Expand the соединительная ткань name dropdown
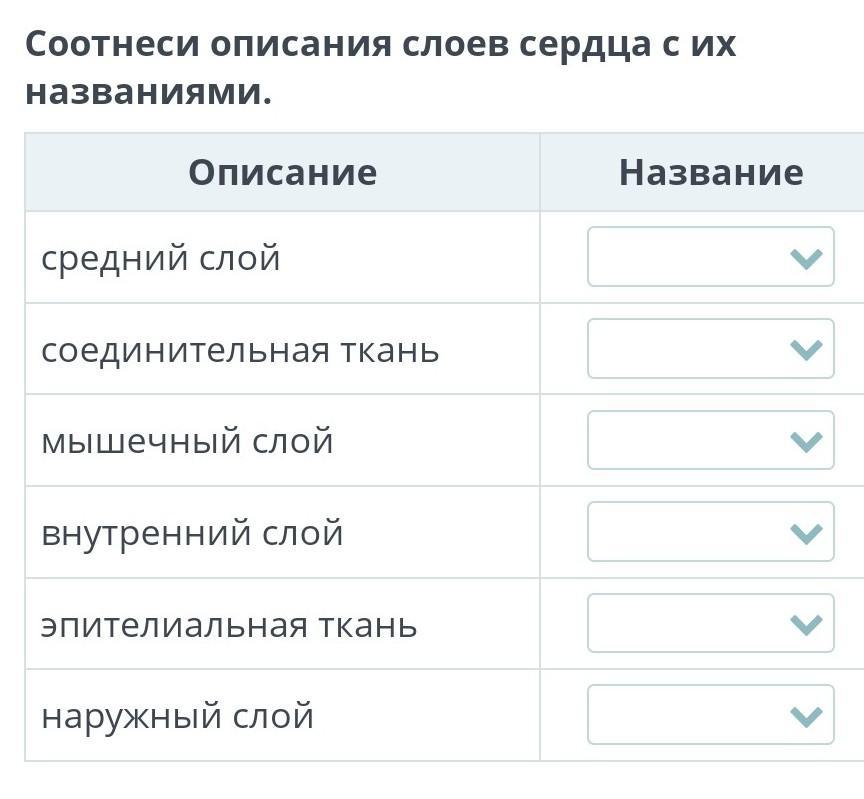The width and height of the screenshot is (864, 799). [x=710, y=349]
